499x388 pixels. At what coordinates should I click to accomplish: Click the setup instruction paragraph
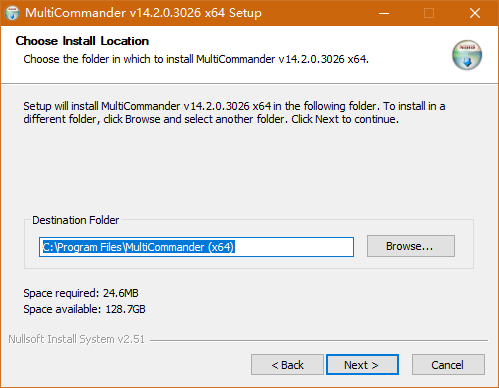234,113
